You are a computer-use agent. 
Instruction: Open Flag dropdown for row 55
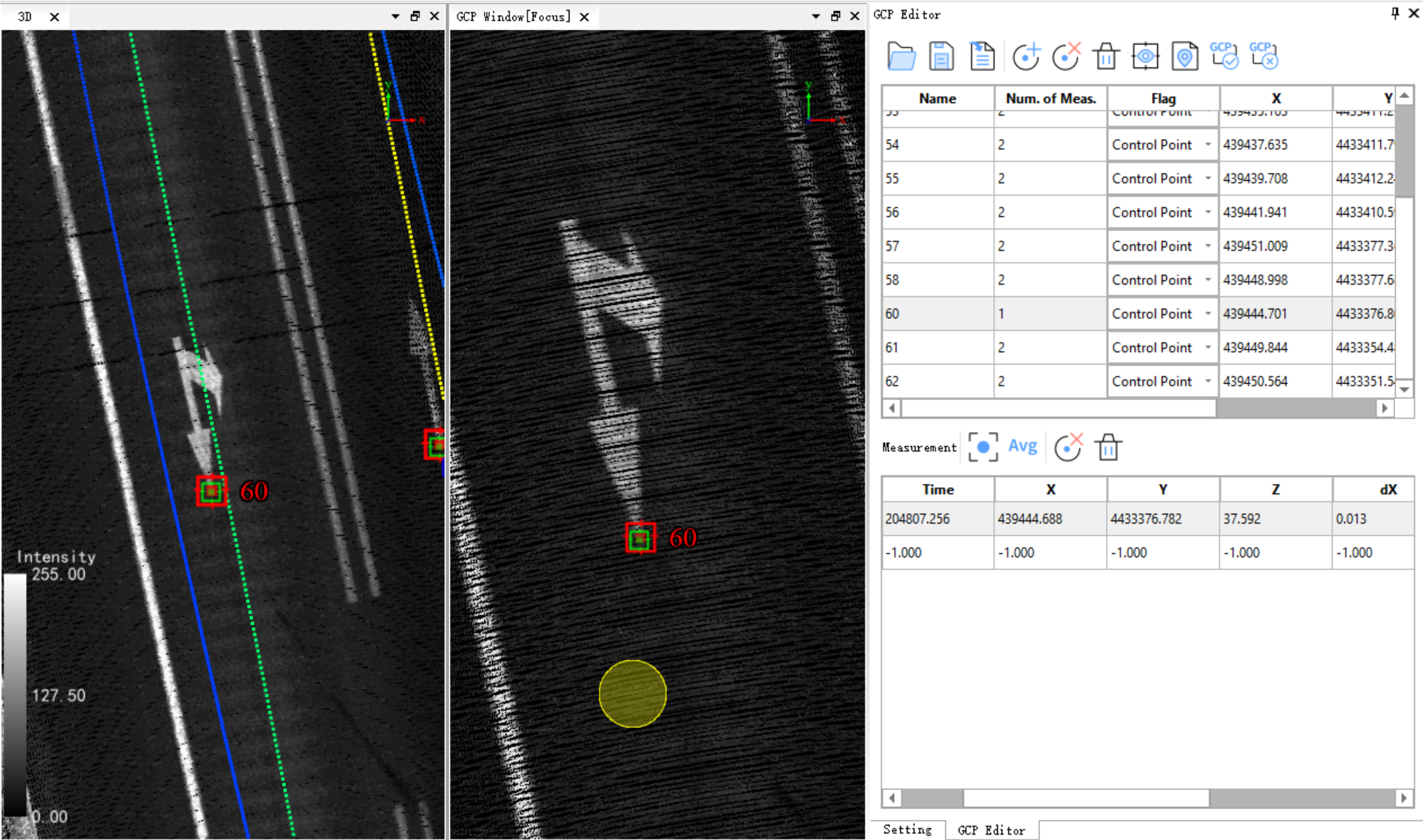(x=1207, y=178)
